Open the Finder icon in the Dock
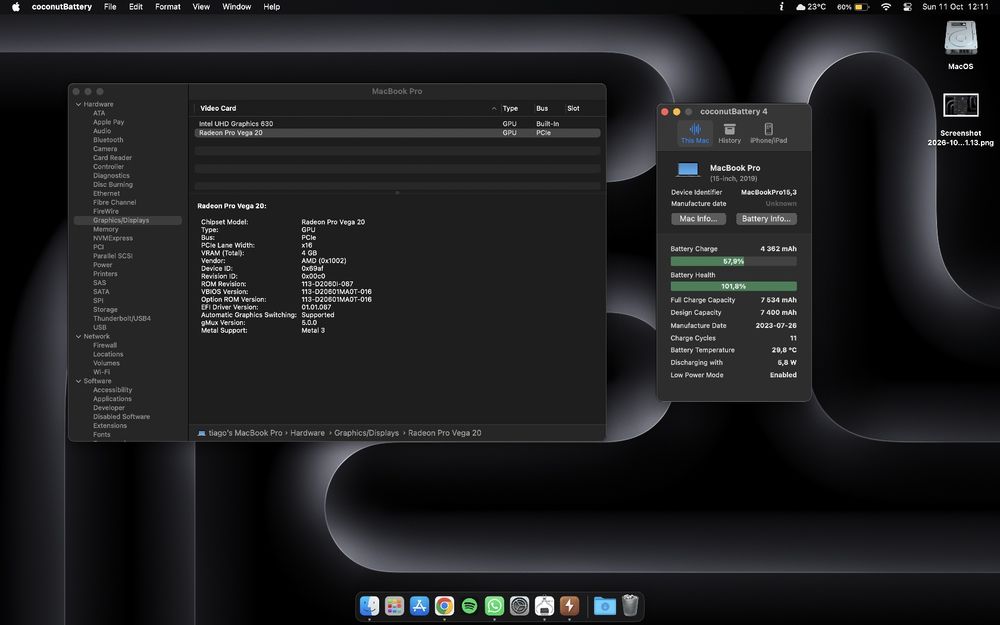This screenshot has width=1000, height=625. (x=369, y=605)
